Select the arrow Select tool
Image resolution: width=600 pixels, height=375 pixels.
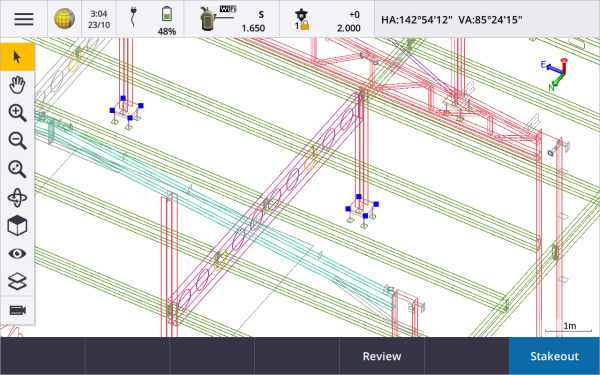pos(17,57)
